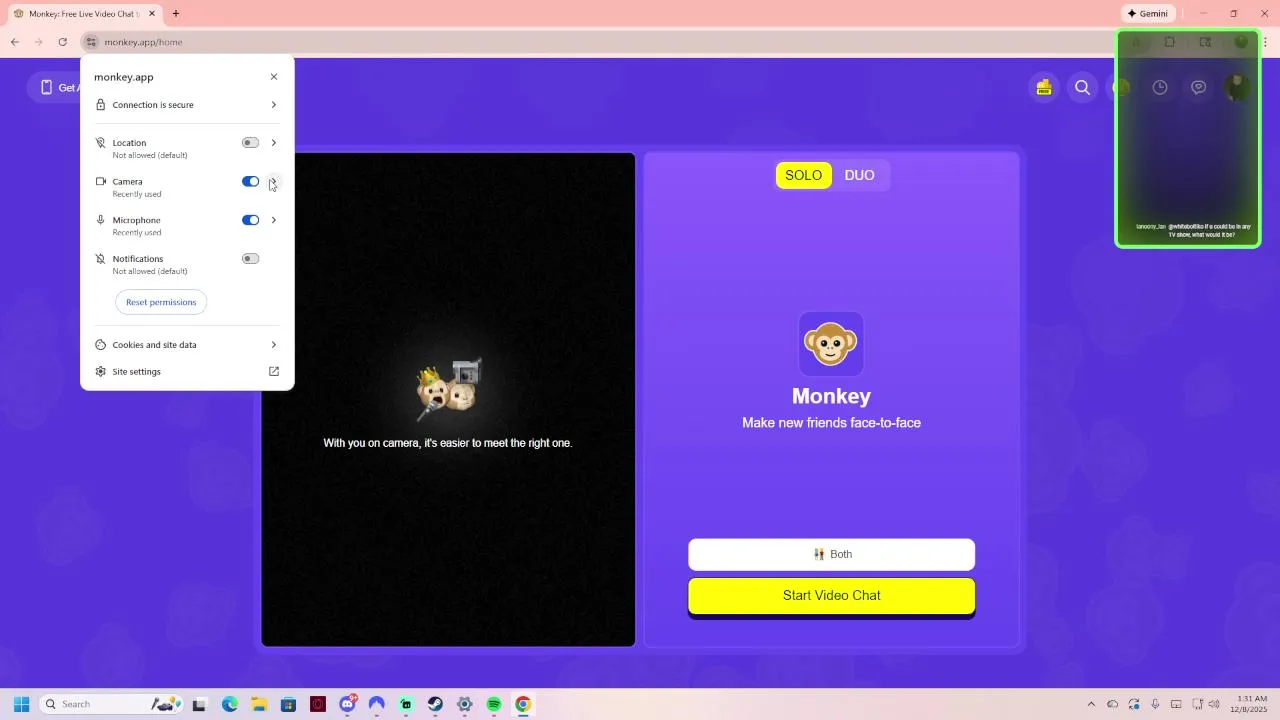Expand Camera permission options arrow
Viewport: 1280px width, 720px height.
click(x=273, y=182)
